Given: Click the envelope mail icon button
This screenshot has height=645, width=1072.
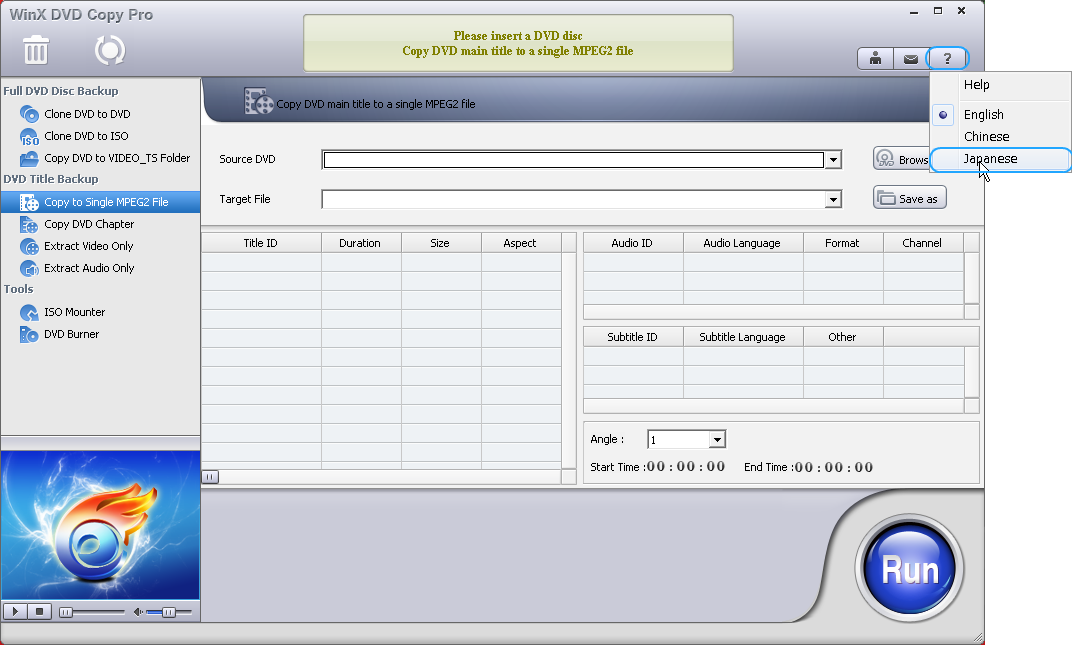Looking at the screenshot, I should coord(911,59).
